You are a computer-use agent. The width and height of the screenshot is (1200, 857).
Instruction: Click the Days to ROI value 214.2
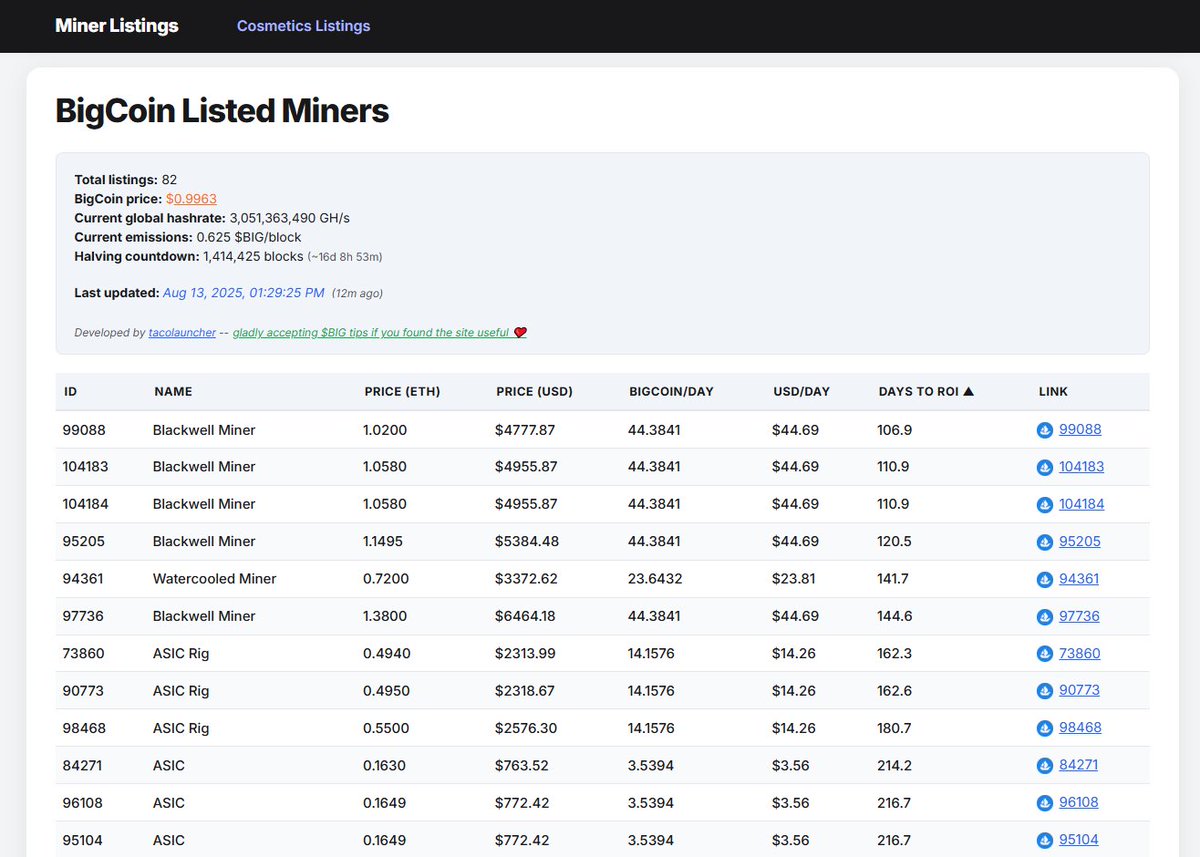tap(894, 765)
